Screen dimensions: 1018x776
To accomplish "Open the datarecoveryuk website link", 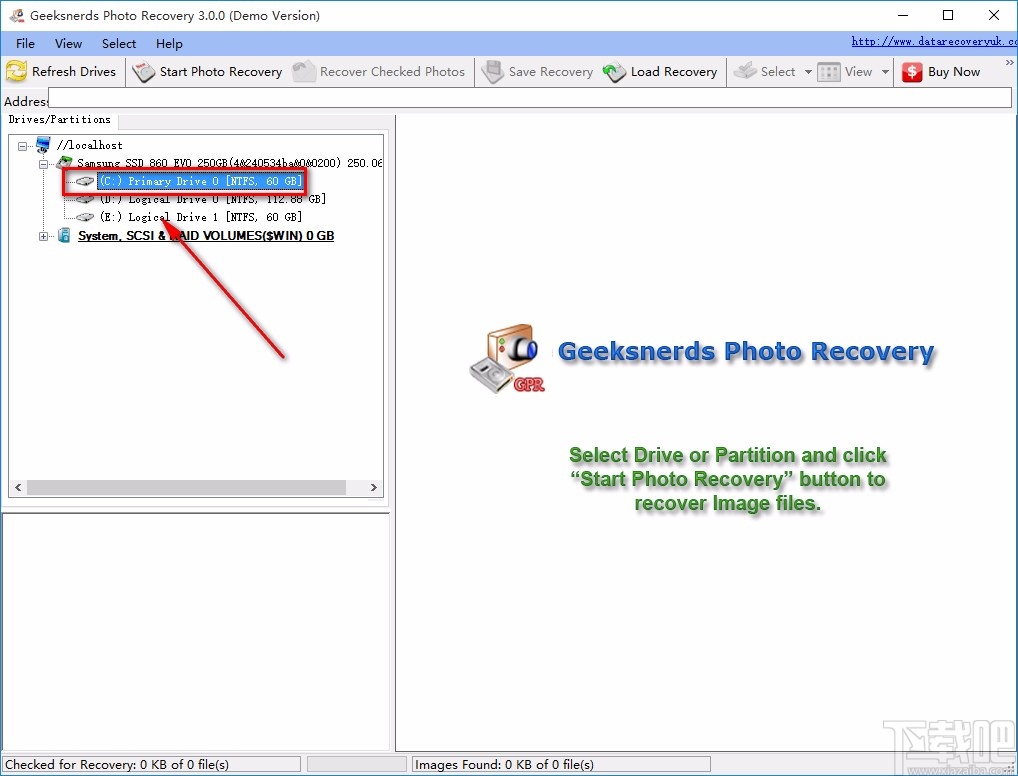I will [934, 41].
